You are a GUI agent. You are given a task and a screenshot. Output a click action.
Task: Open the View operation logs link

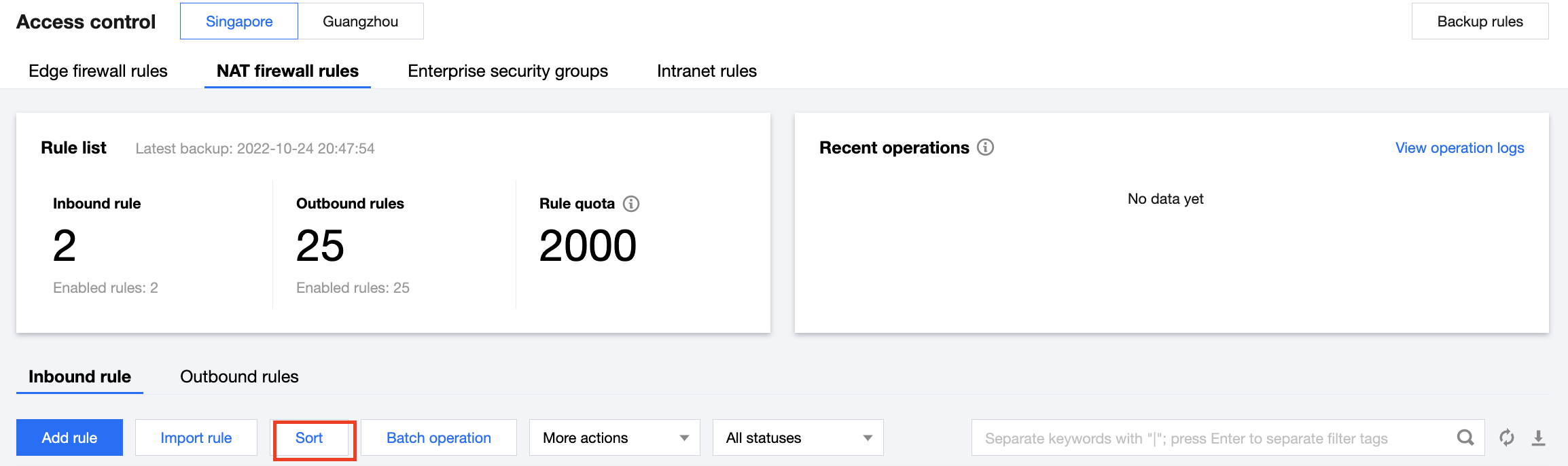tap(1459, 147)
